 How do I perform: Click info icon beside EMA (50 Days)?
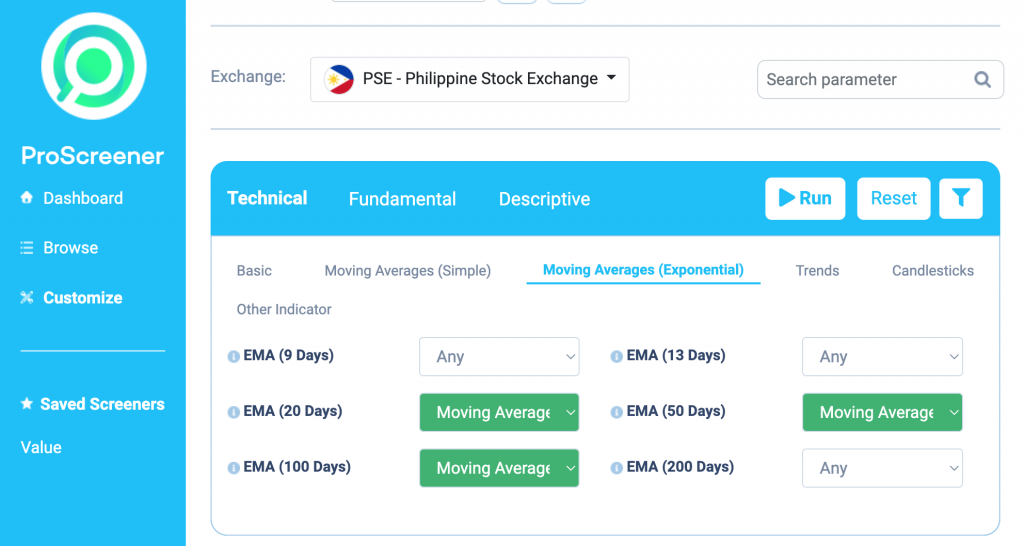tap(616, 412)
